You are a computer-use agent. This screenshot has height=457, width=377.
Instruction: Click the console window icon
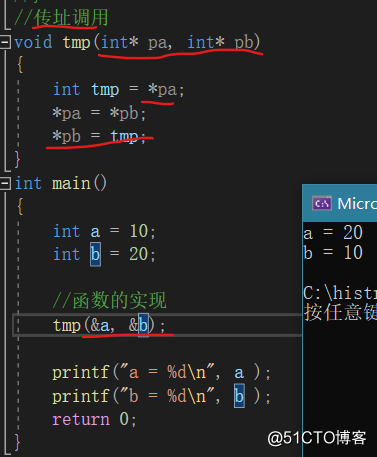click(322, 203)
